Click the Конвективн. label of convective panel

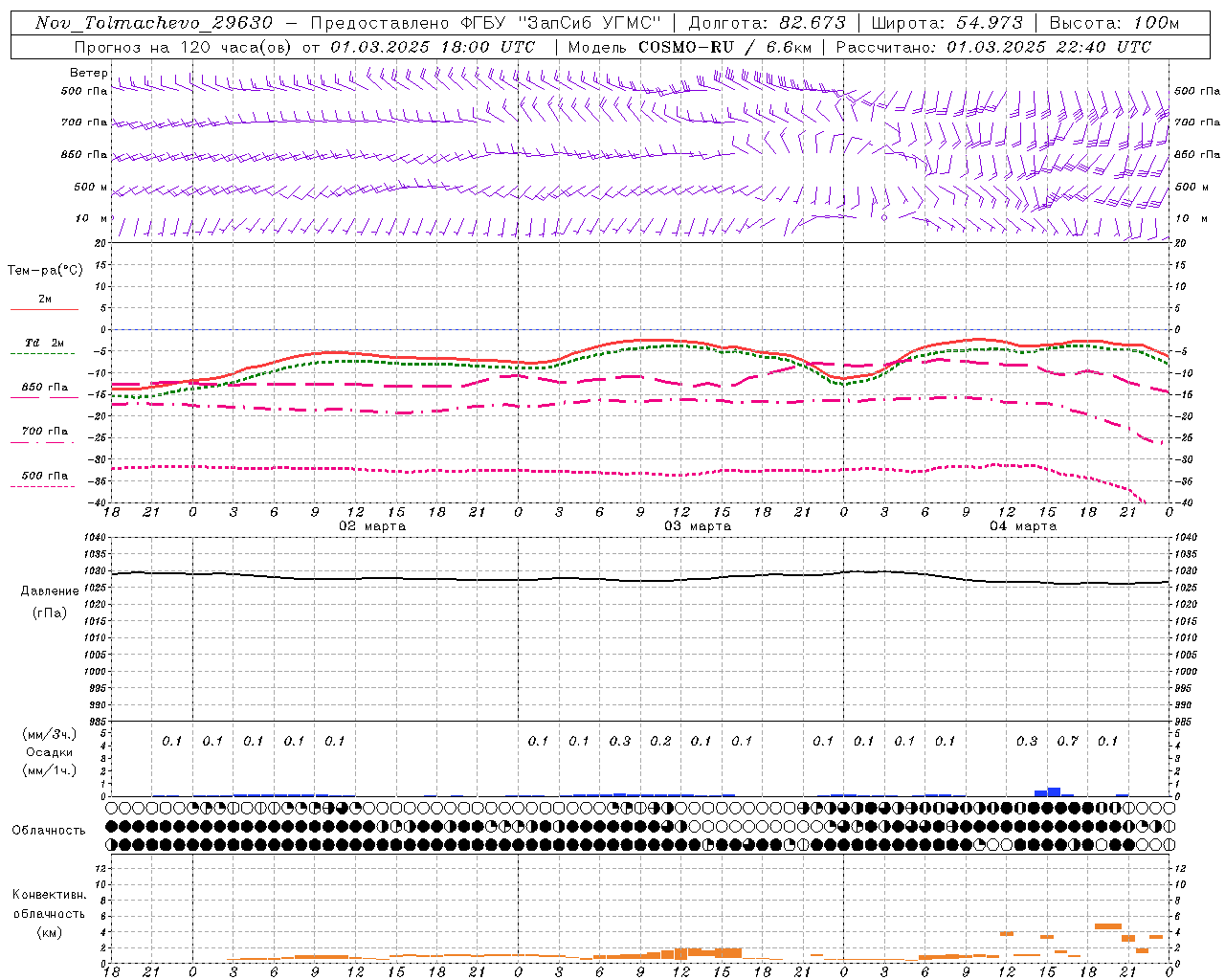[x=49, y=895]
